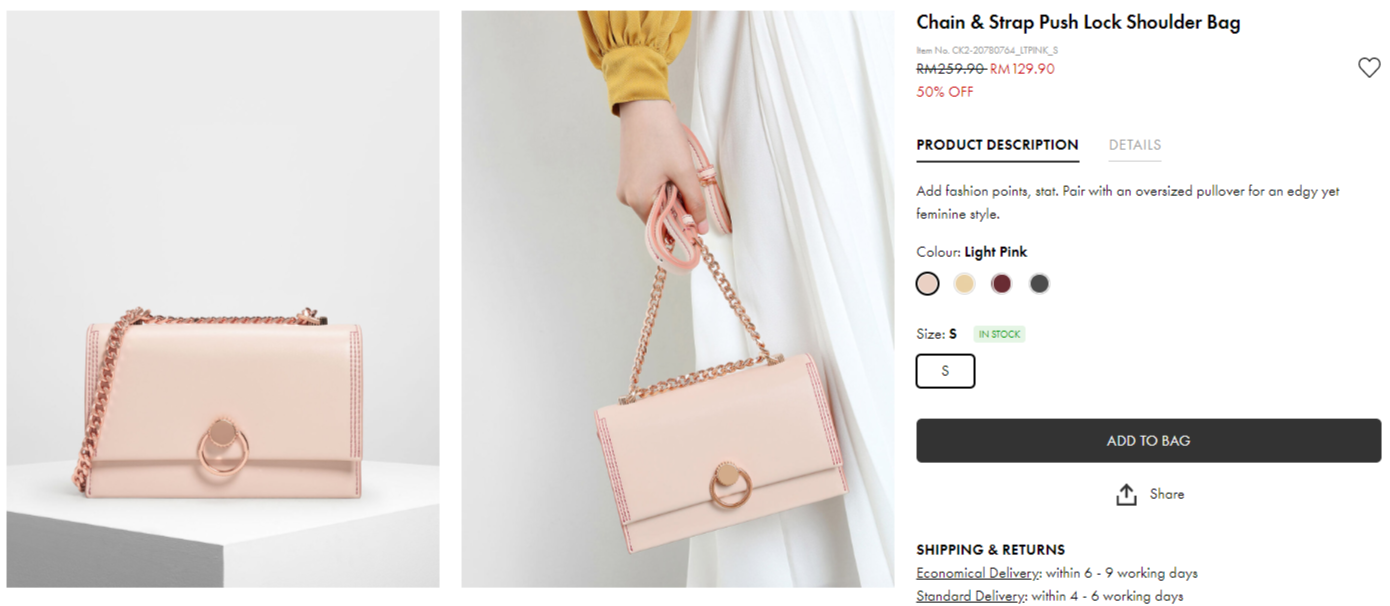1390x606 pixels.
Task: Switch to the Details tab
Action: (1134, 145)
